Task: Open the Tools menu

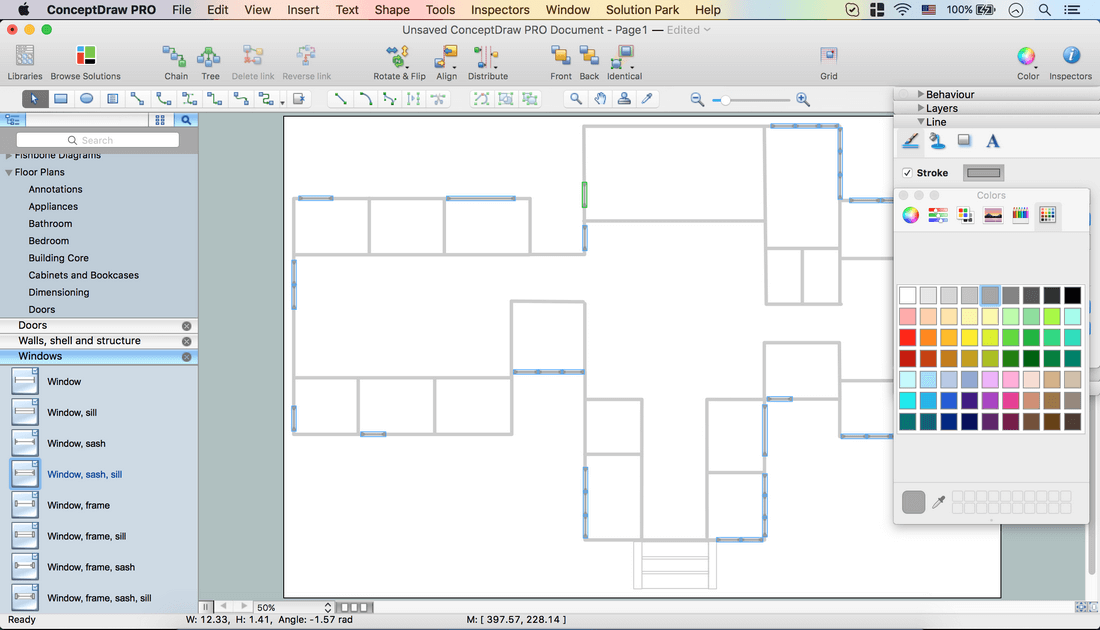Action: [440, 10]
